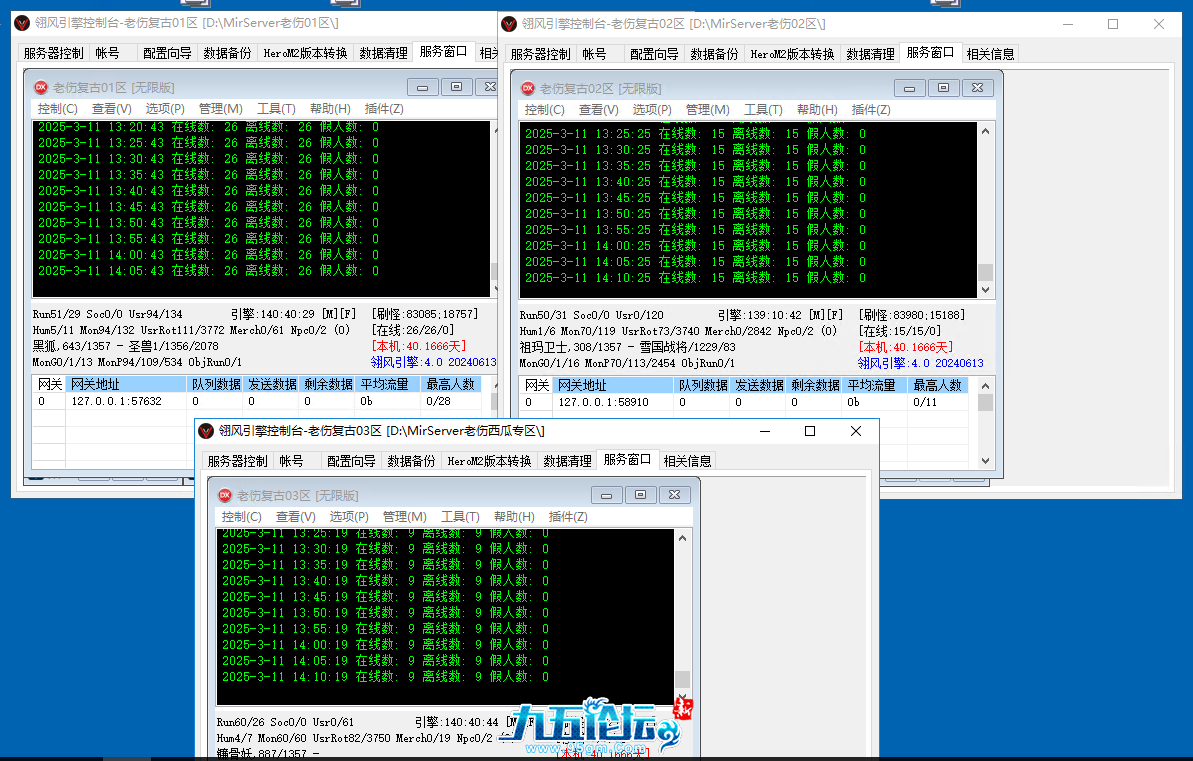Click log scrollbar down arrow in 02区 panel
Image resolution: width=1193 pixels, height=761 pixels.
985,290
